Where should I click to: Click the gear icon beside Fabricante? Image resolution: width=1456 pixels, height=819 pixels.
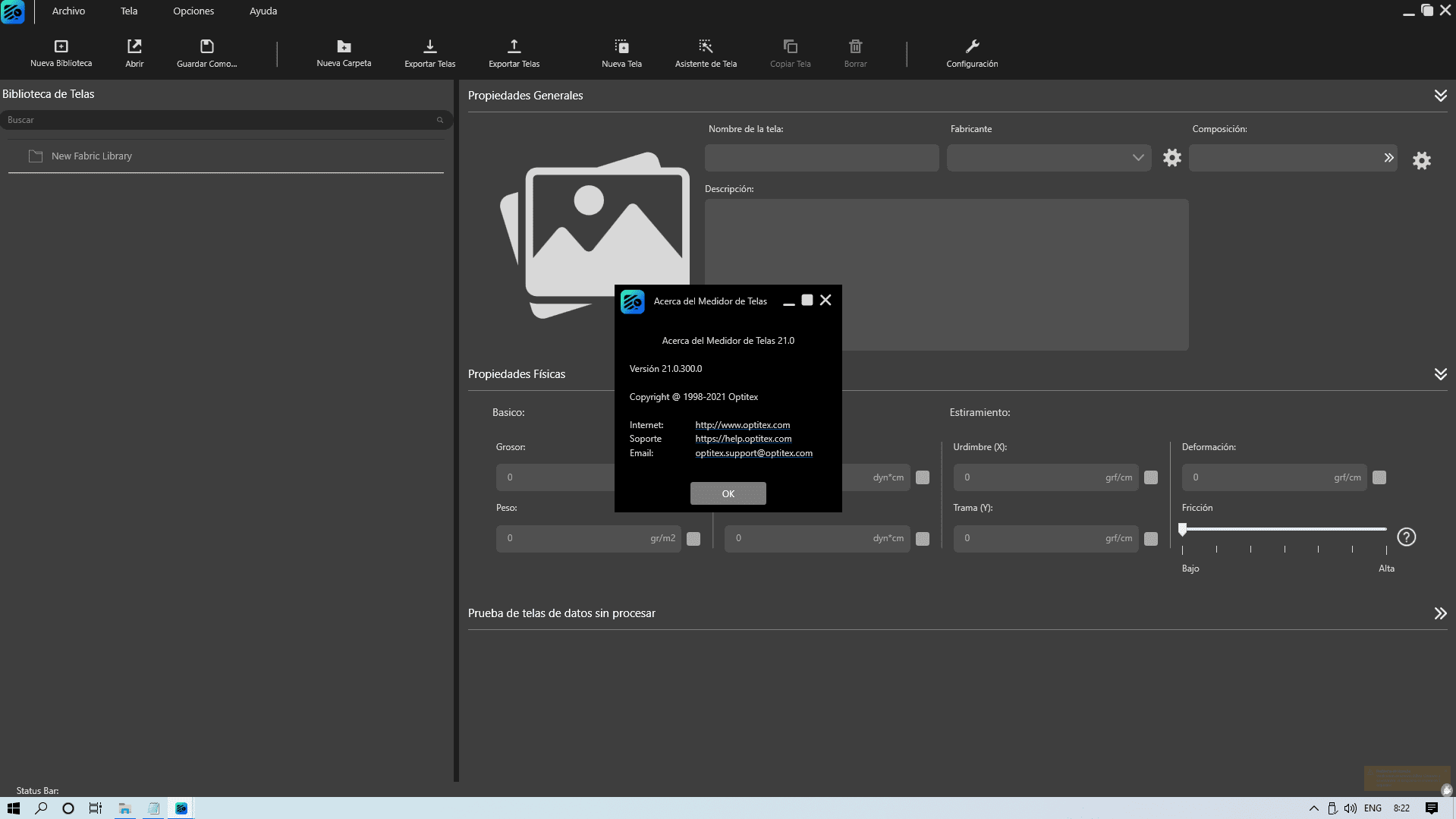pos(1172,158)
